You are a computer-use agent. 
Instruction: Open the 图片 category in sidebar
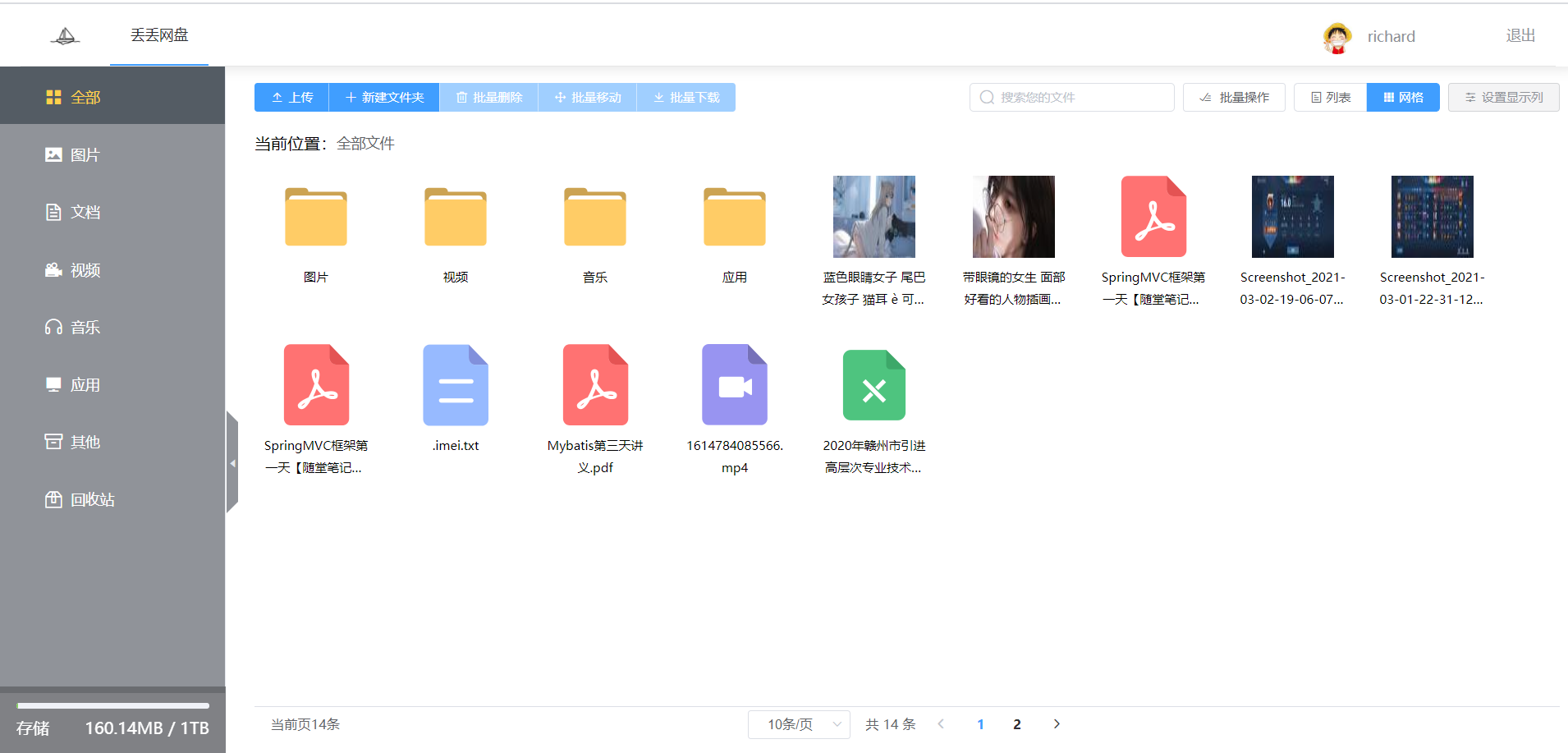point(112,154)
